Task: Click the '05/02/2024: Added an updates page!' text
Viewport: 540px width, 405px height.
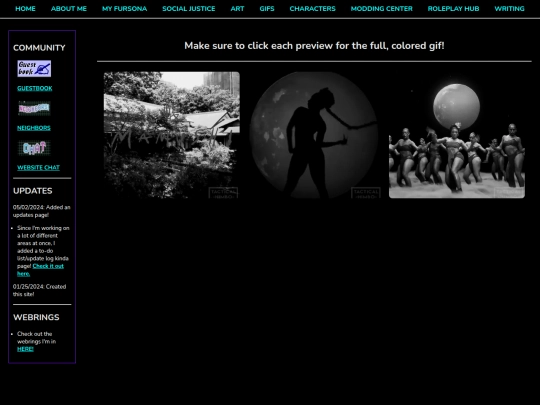Action: [x=42, y=211]
